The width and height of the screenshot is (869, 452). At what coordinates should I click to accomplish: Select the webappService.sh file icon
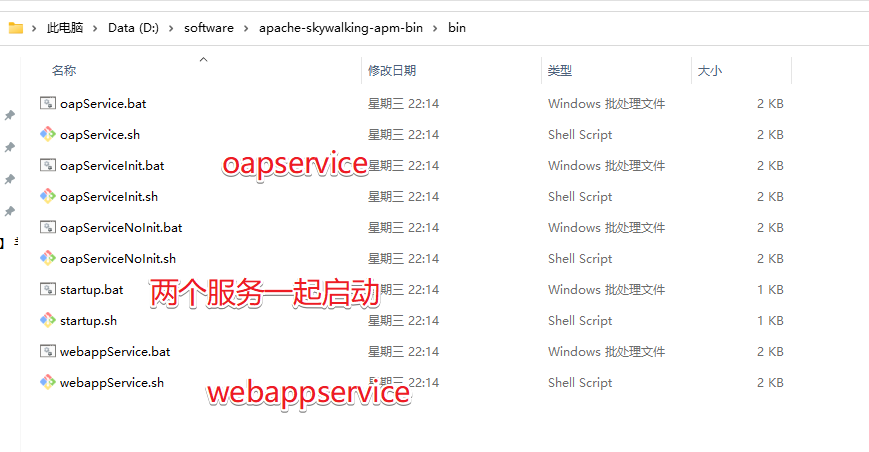tap(48, 382)
